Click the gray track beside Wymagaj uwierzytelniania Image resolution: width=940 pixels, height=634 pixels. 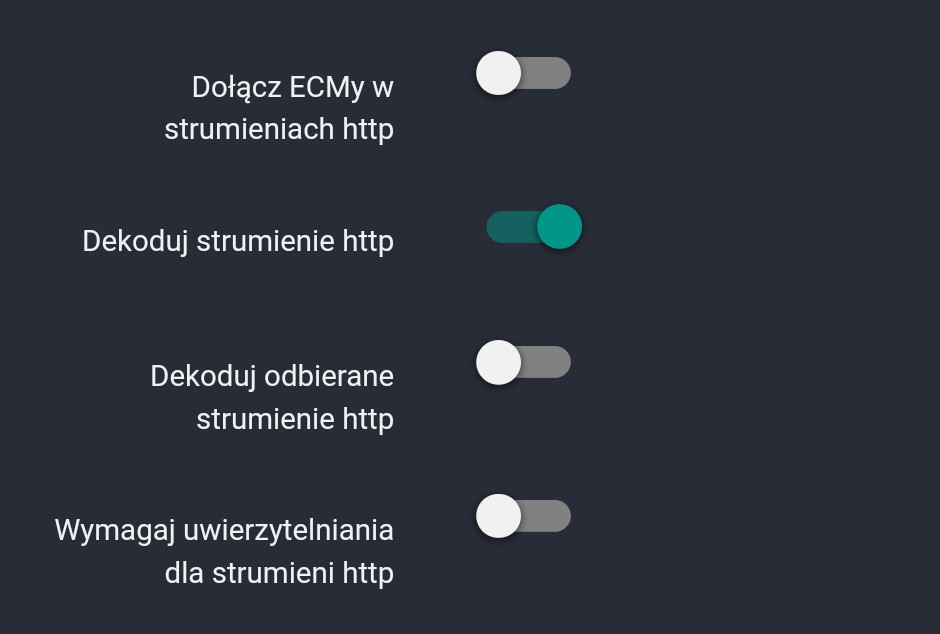tap(550, 516)
